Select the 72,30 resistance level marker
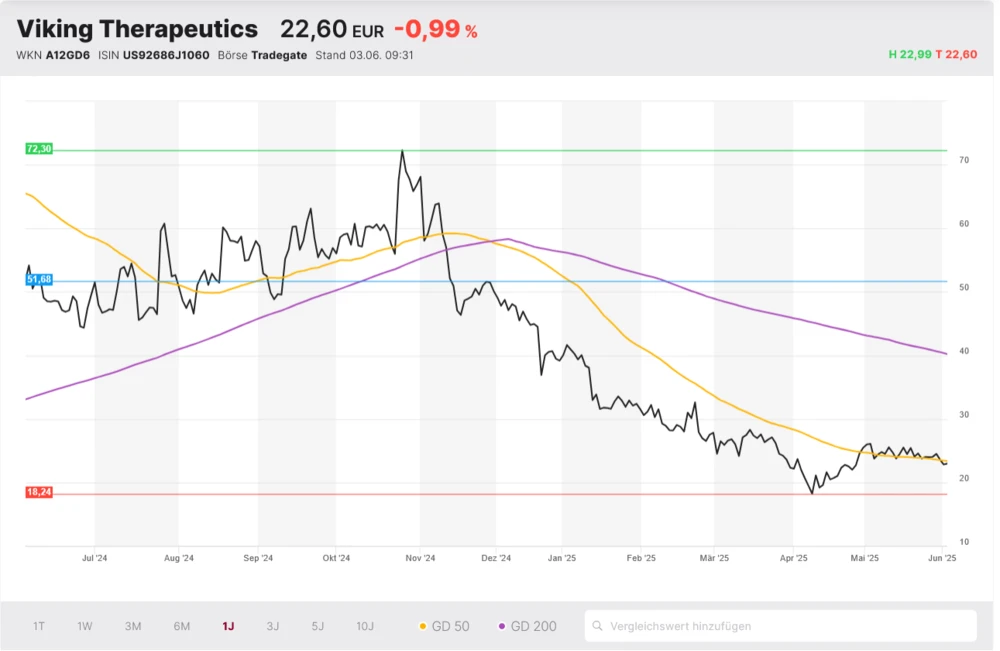The image size is (1000, 651). tap(38, 149)
